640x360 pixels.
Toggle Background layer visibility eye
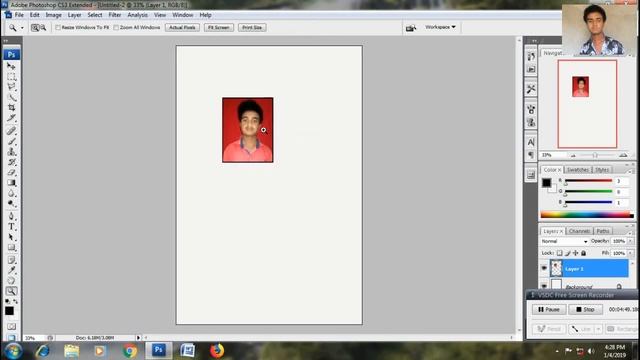(544, 285)
